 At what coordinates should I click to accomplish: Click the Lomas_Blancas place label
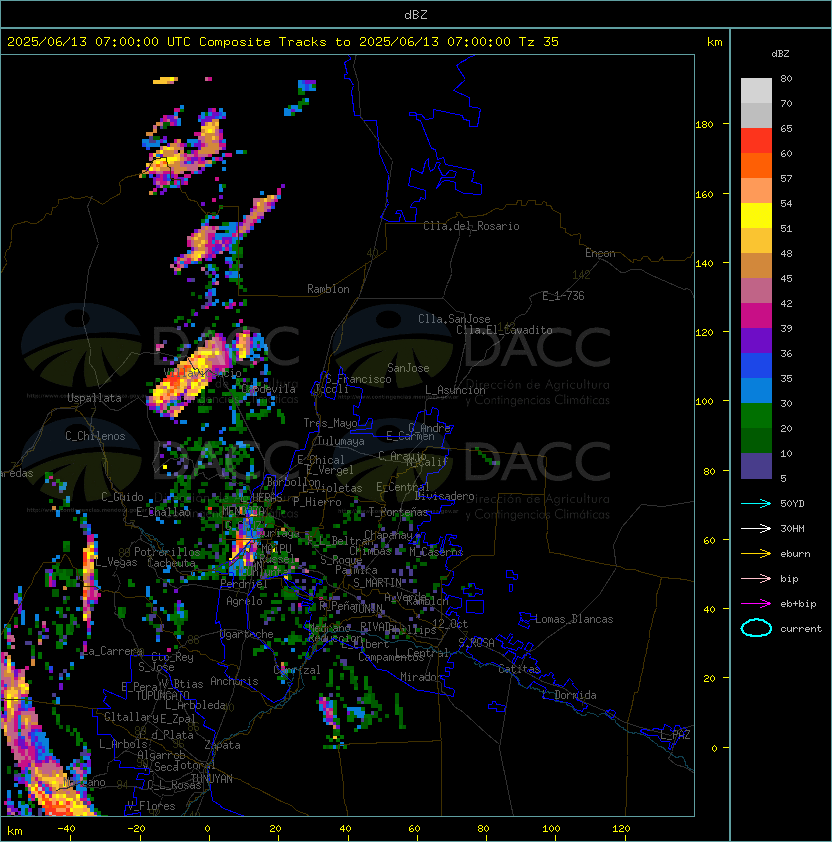(x=574, y=619)
